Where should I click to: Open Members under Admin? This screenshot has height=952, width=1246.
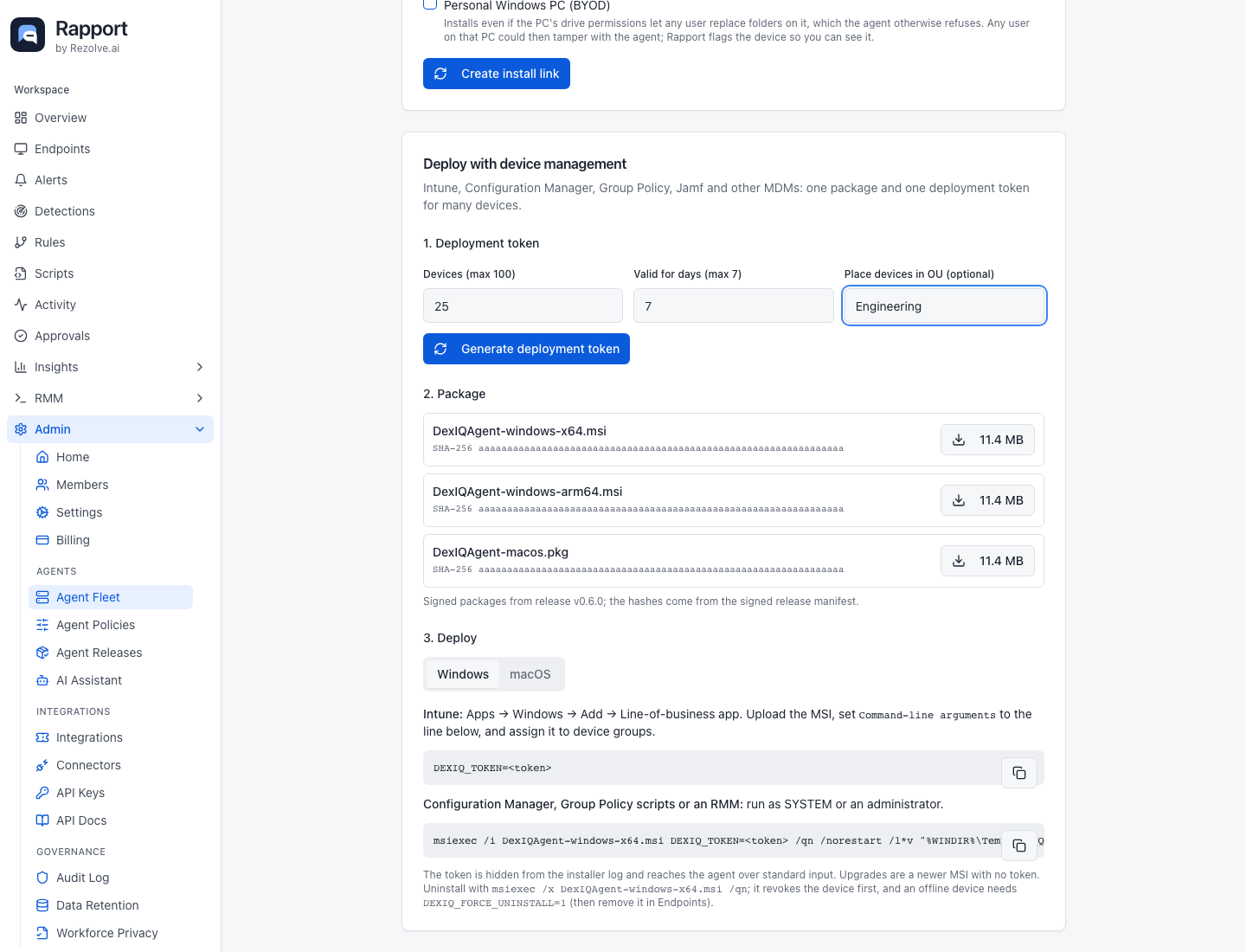pyautogui.click(x=111, y=485)
